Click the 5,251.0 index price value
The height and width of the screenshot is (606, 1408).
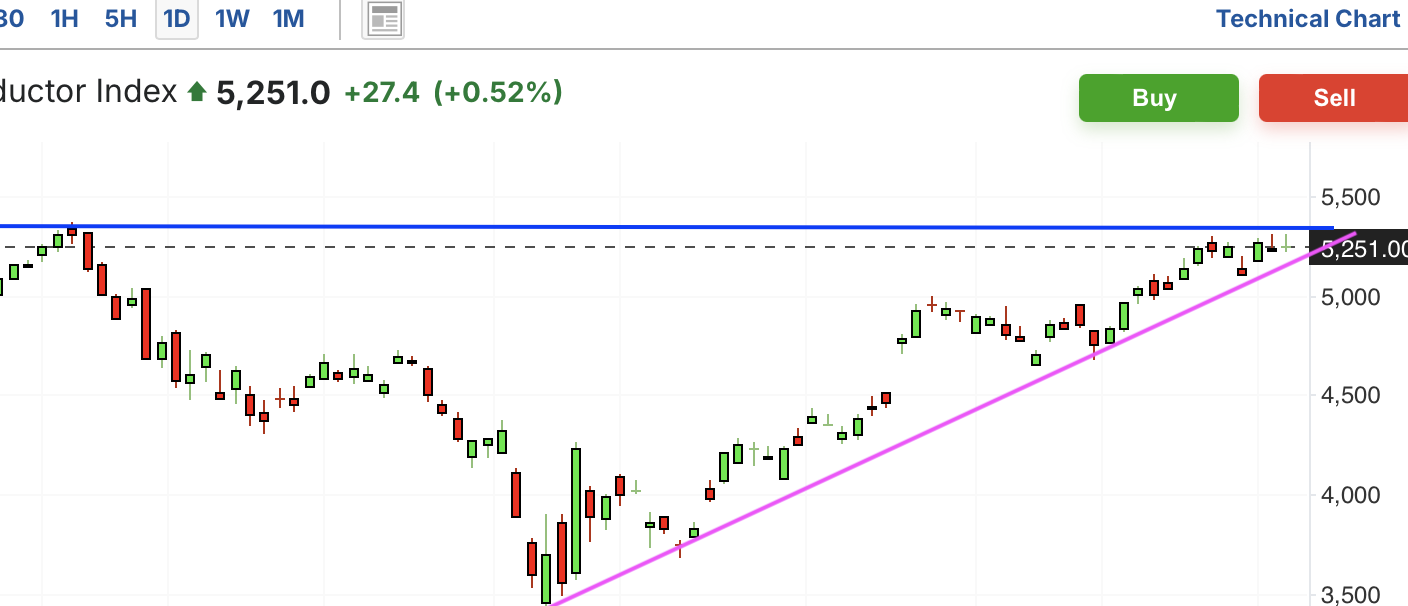273,93
